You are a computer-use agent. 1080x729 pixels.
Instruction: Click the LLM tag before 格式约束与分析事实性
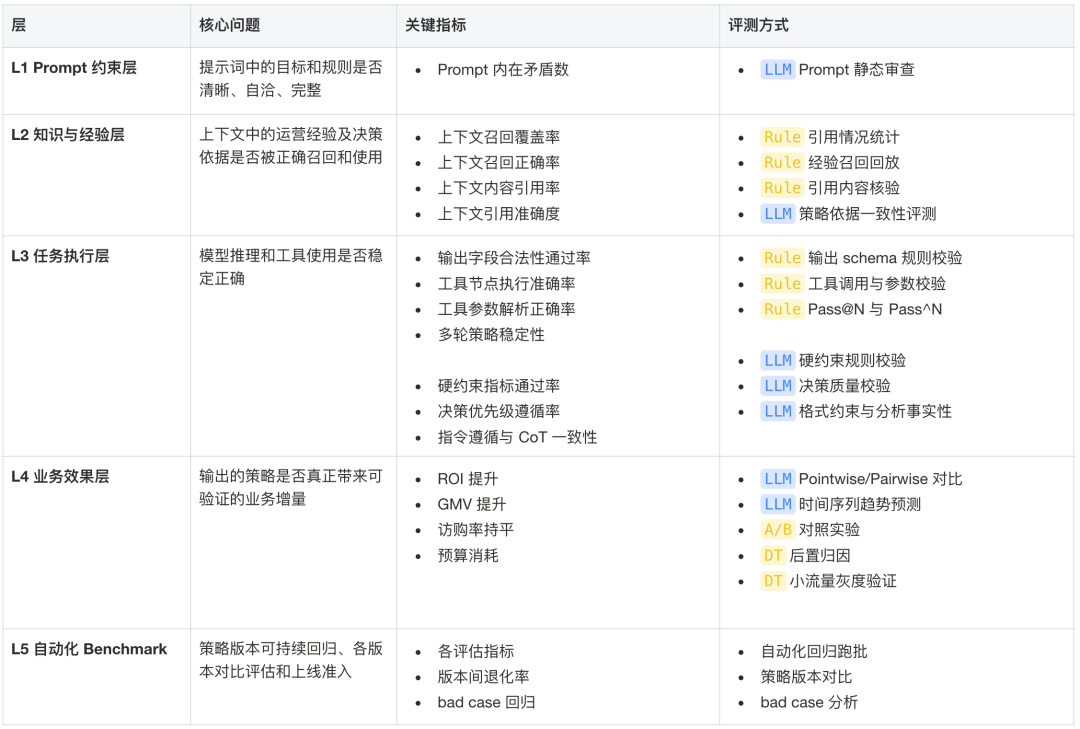tap(778, 411)
